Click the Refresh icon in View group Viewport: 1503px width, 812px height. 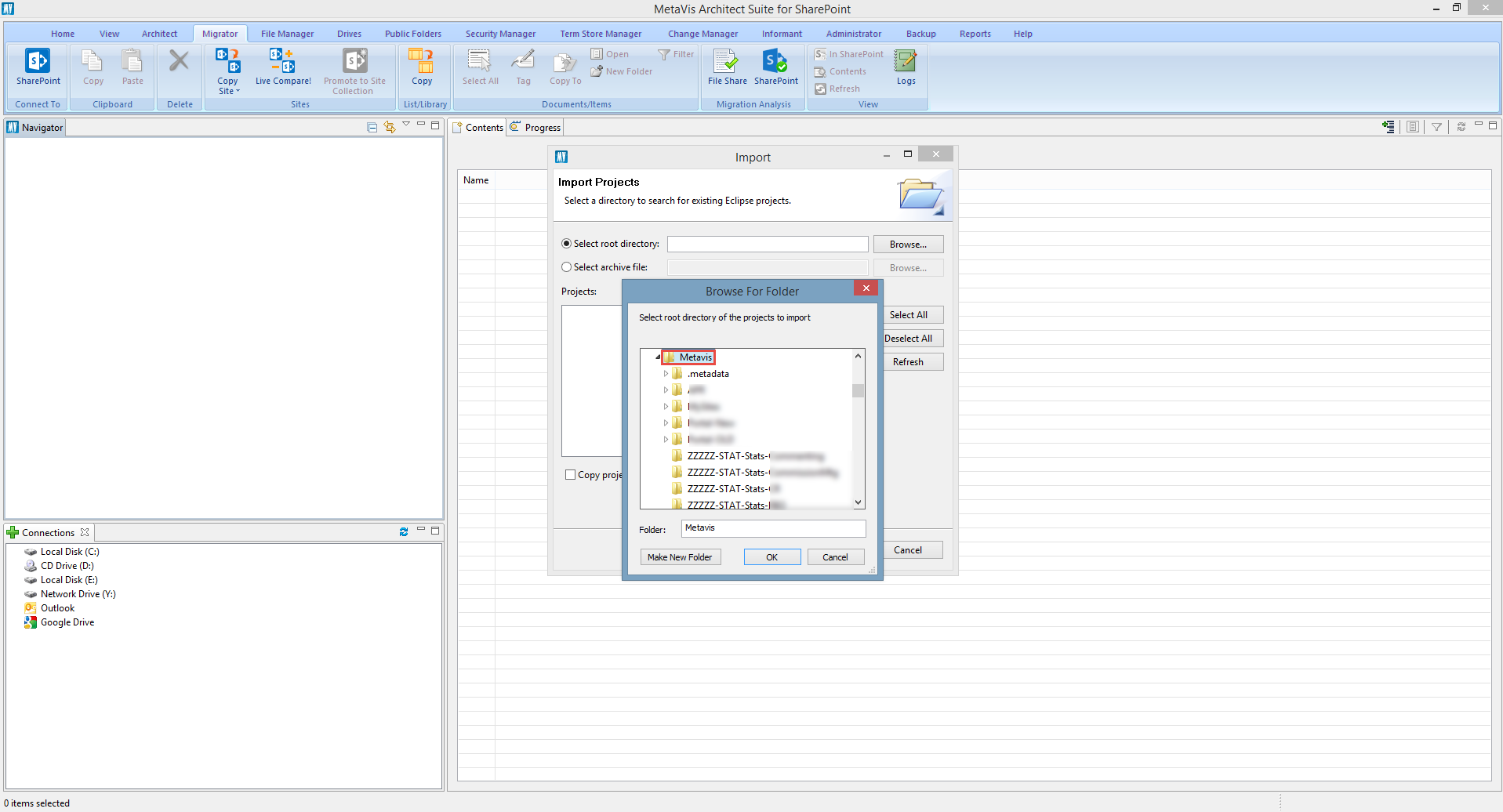820,89
